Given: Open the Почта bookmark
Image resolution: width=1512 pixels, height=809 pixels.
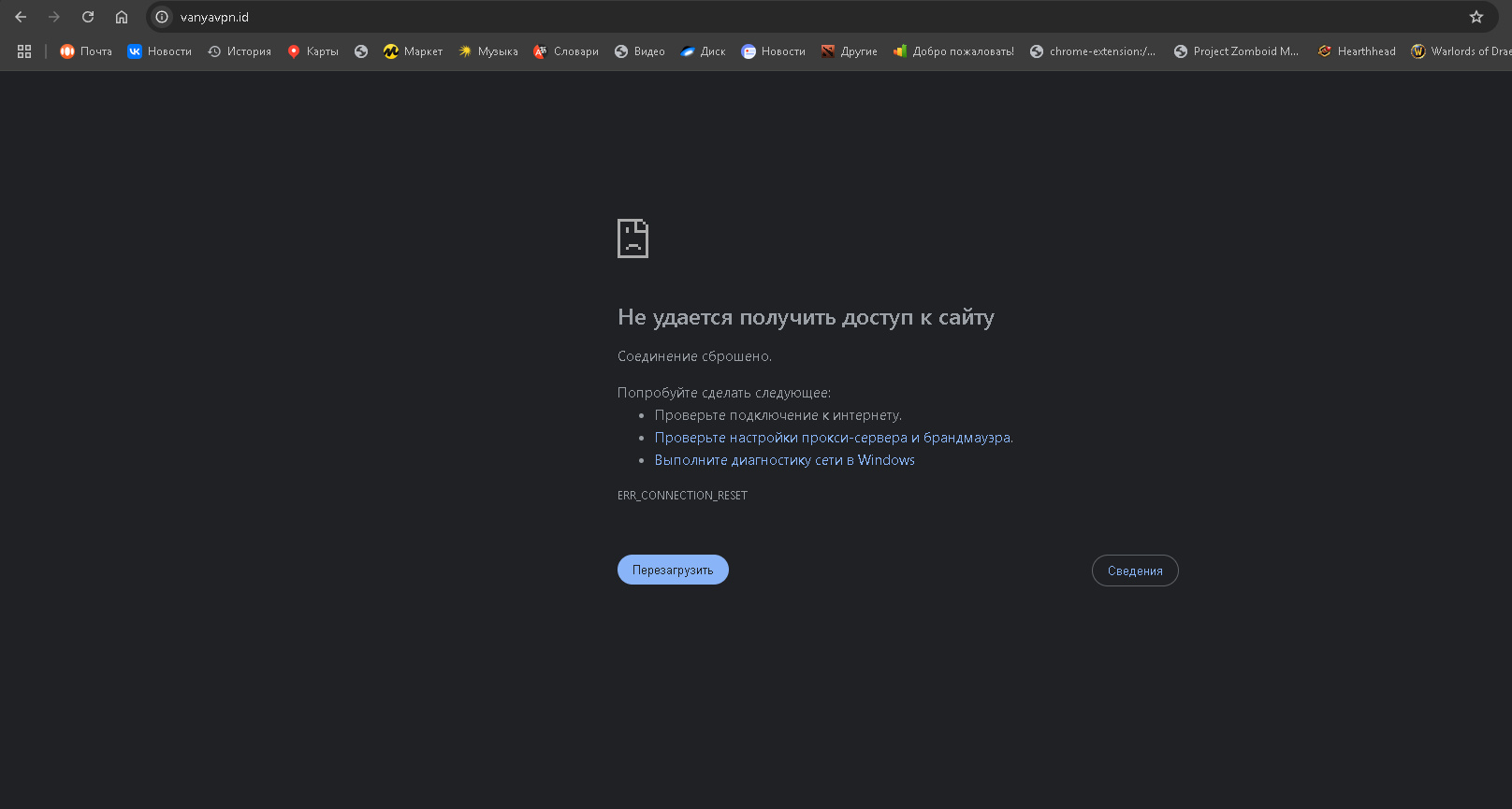Looking at the screenshot, I should click(86, 51).
